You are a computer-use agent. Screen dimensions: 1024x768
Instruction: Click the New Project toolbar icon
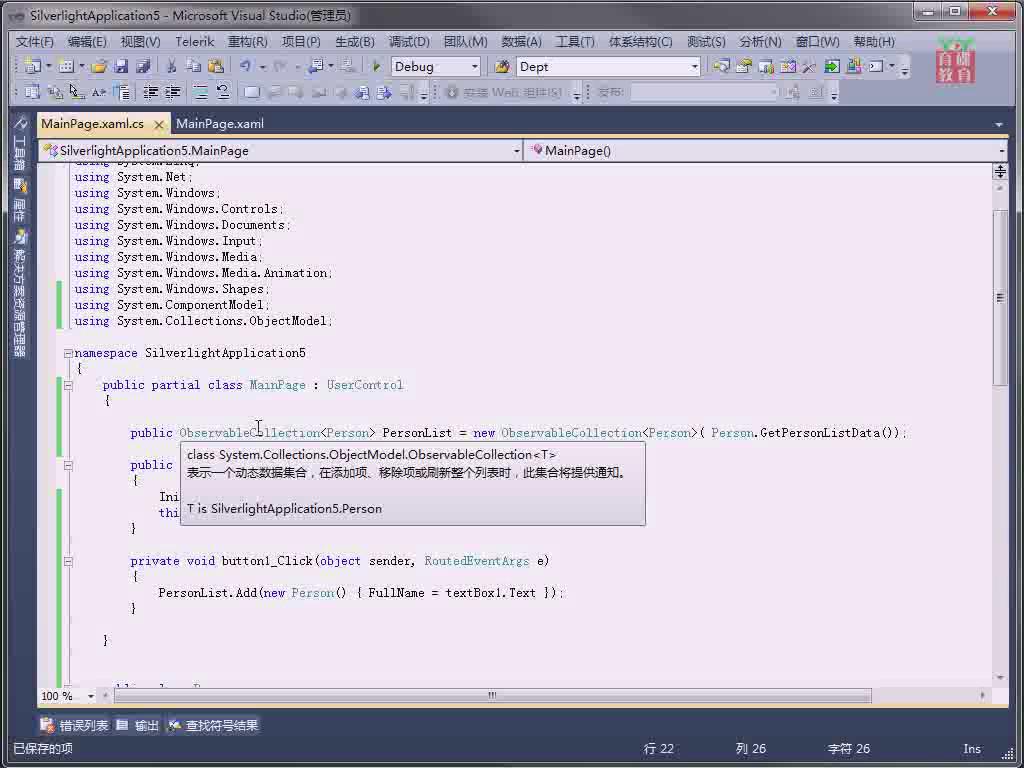click(32, 66)
